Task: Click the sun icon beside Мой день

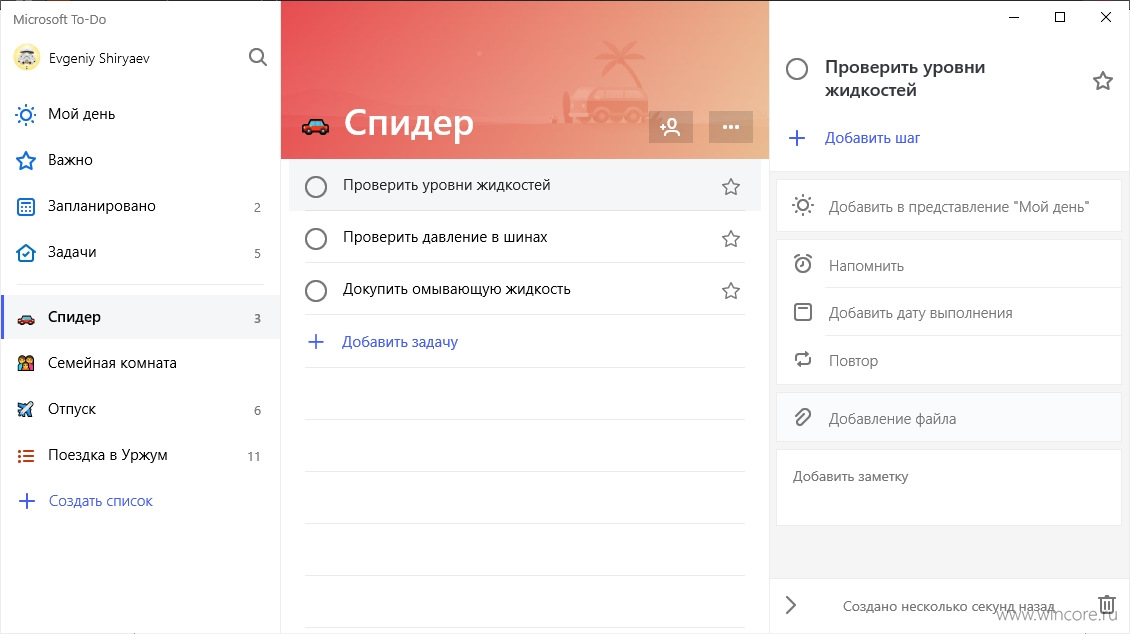Action: [x=26, y=115]
